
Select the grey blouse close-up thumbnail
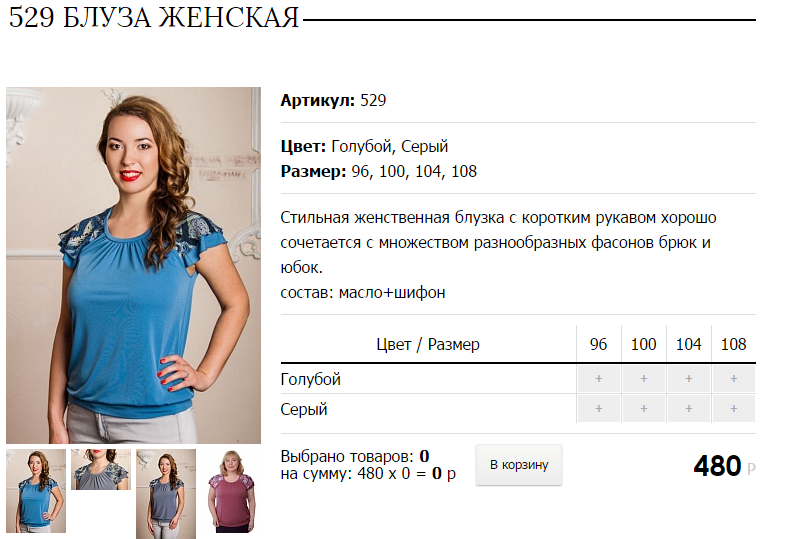[x=101, y=470]
